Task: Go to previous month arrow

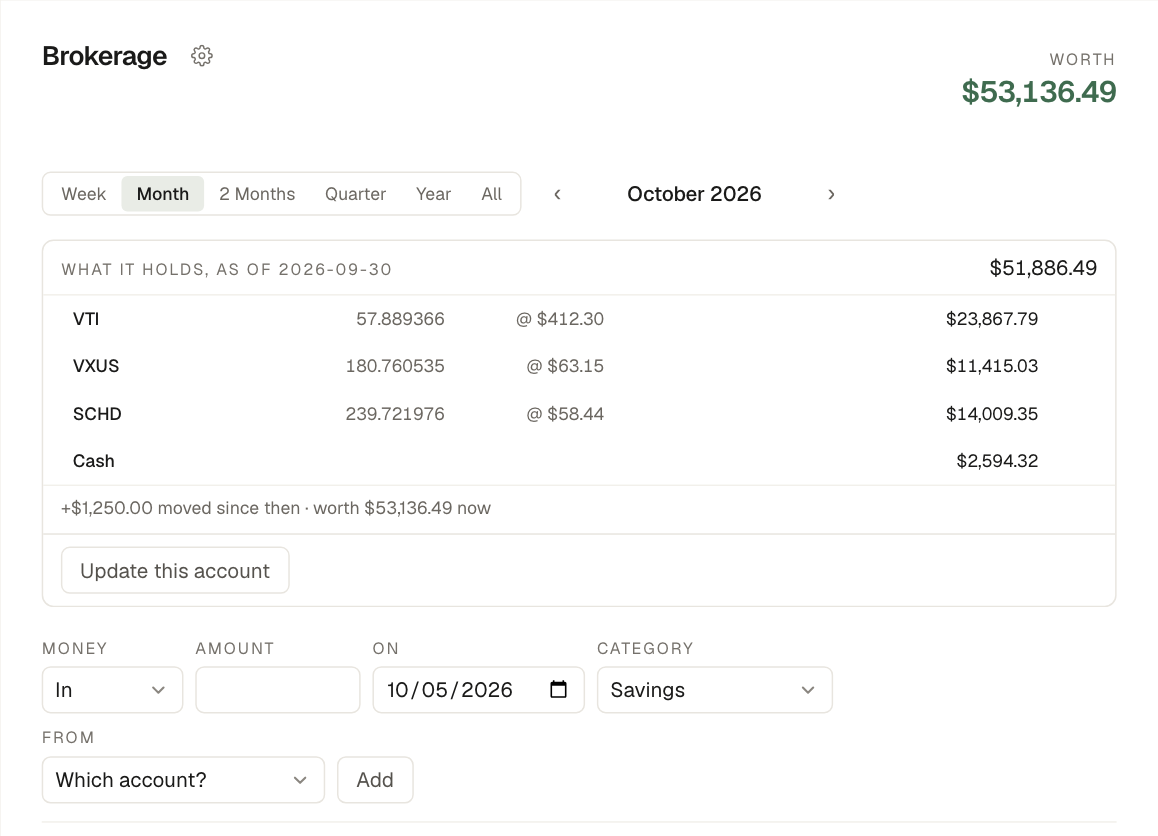Action: point(558,194)
